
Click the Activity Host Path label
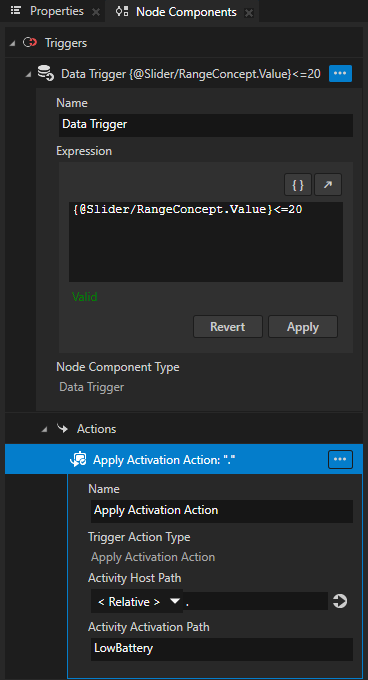[x=135, y=578]
